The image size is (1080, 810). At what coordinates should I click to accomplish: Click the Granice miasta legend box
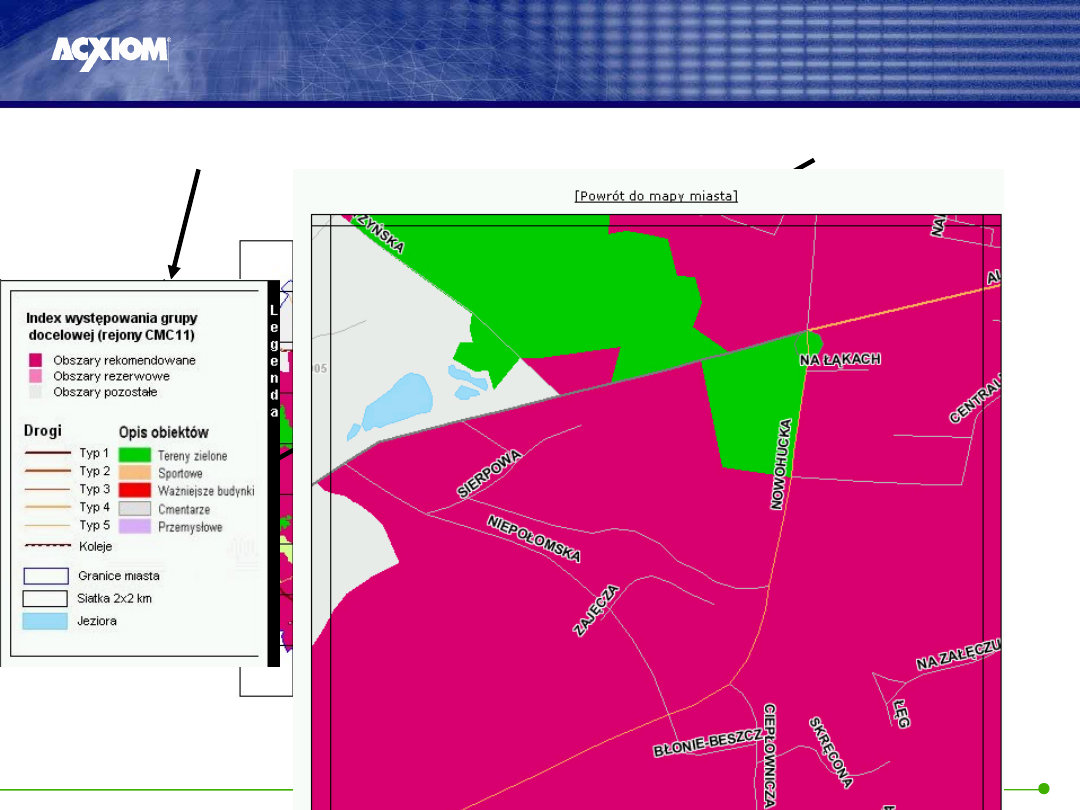tap(46, 576)
